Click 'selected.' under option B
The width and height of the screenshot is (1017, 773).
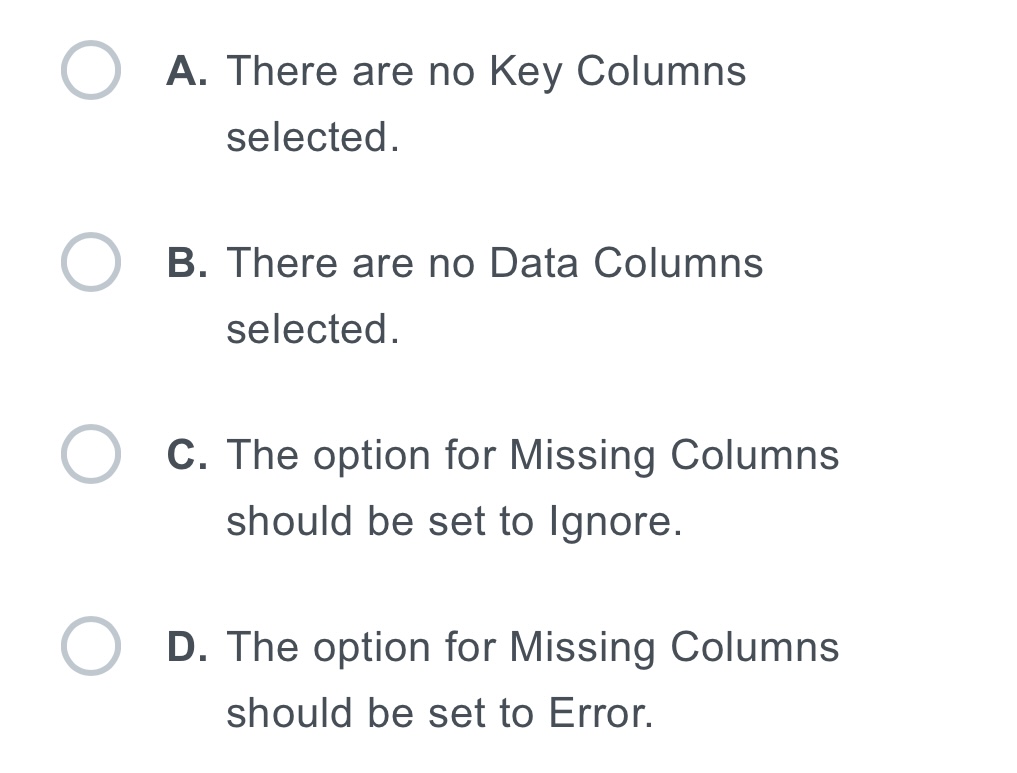[x=313, y=328]
